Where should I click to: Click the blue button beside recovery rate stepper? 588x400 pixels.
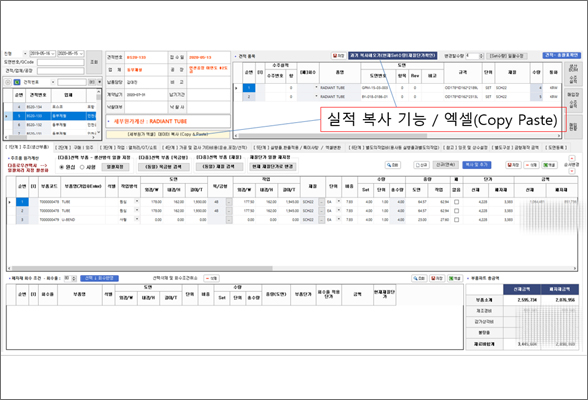pos(99,278)
